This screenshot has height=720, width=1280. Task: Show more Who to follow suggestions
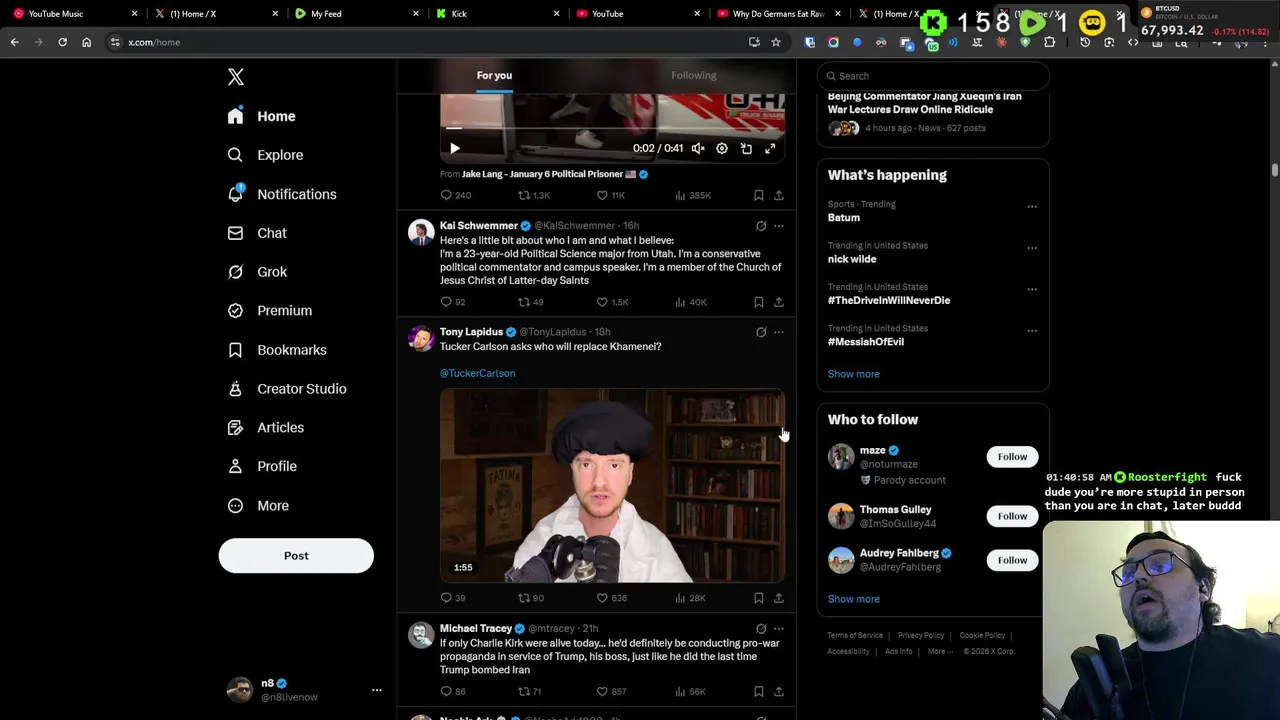pyautogui.click(x=853, y=599)
